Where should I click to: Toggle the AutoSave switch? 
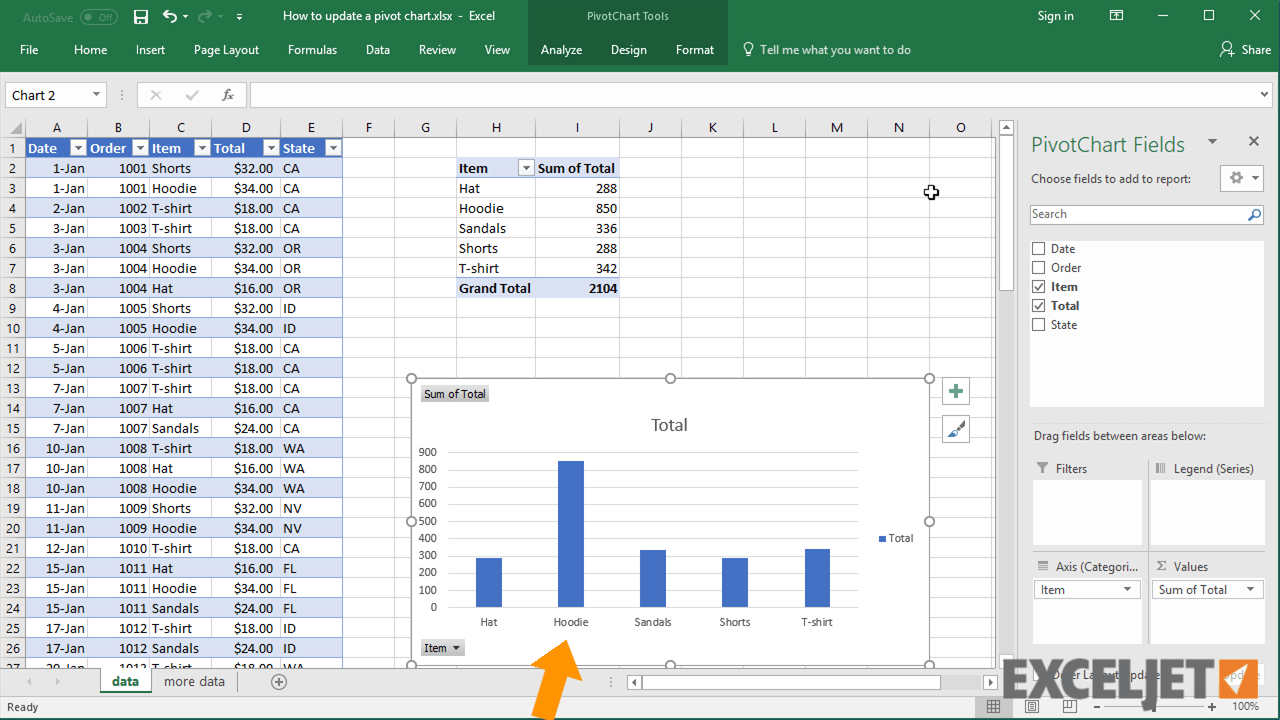click(98, 17)
